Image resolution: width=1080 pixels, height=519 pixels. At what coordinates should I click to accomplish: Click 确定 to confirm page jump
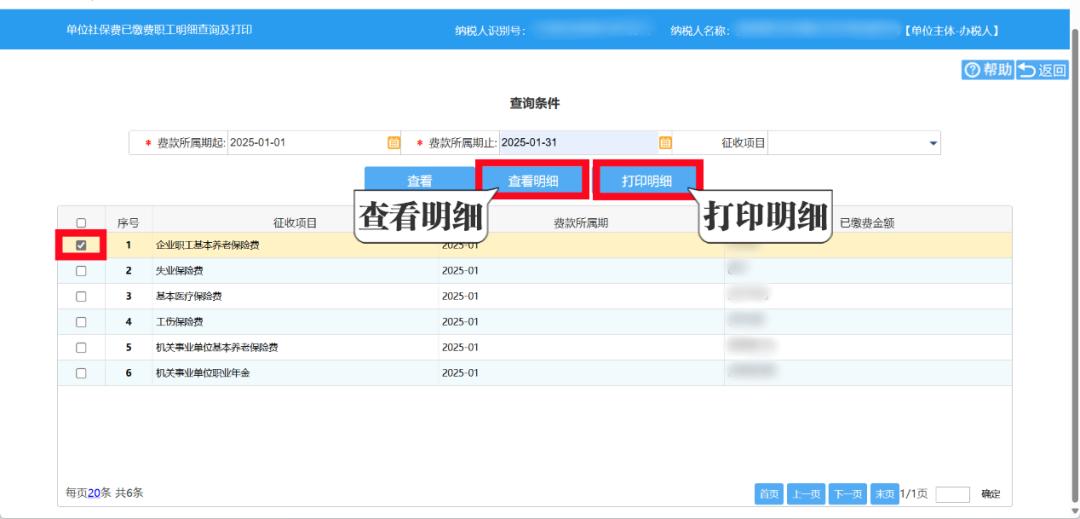[990, 493]
